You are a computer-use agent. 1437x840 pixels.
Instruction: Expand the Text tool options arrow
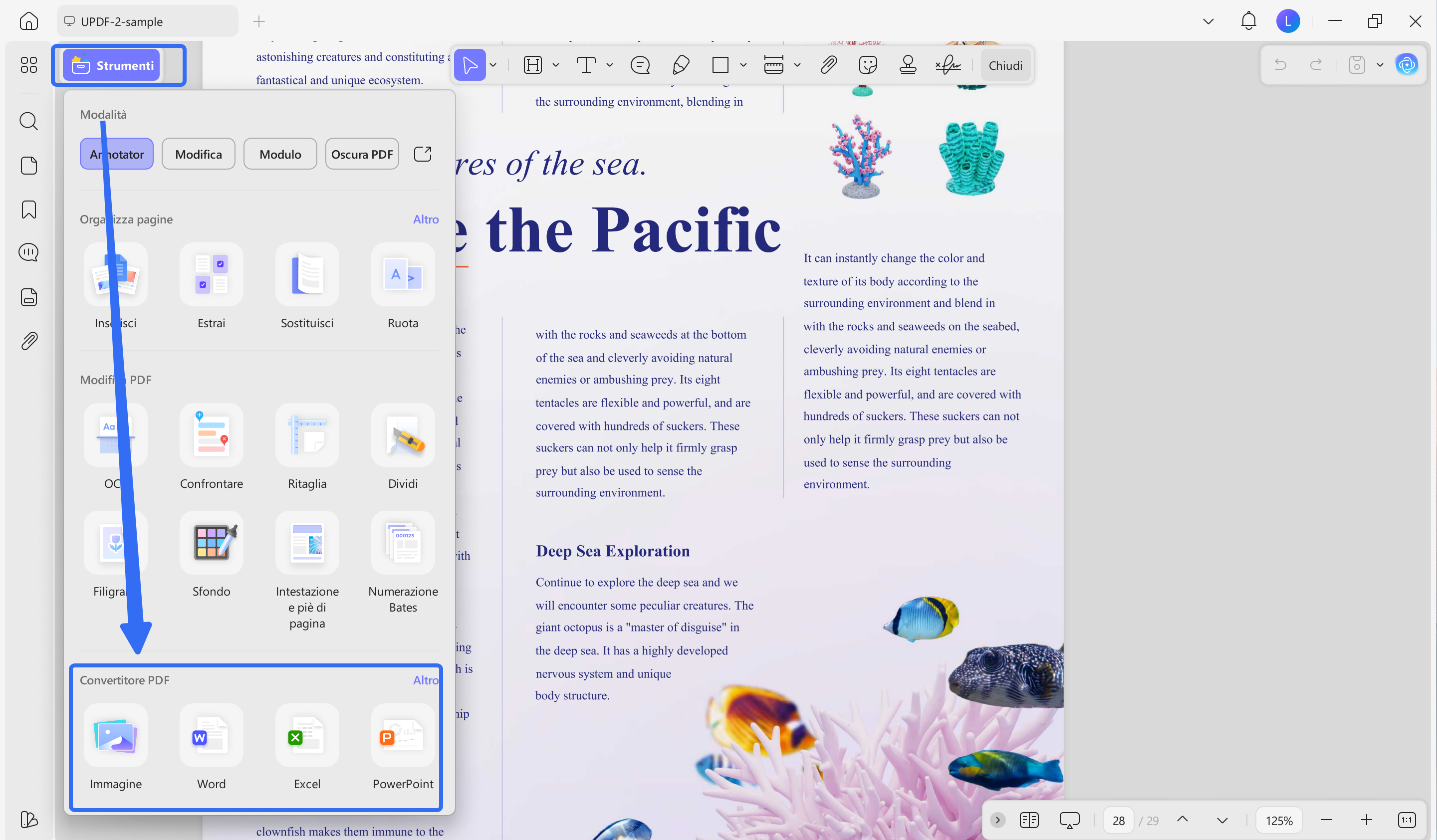[x=610, y=65]
